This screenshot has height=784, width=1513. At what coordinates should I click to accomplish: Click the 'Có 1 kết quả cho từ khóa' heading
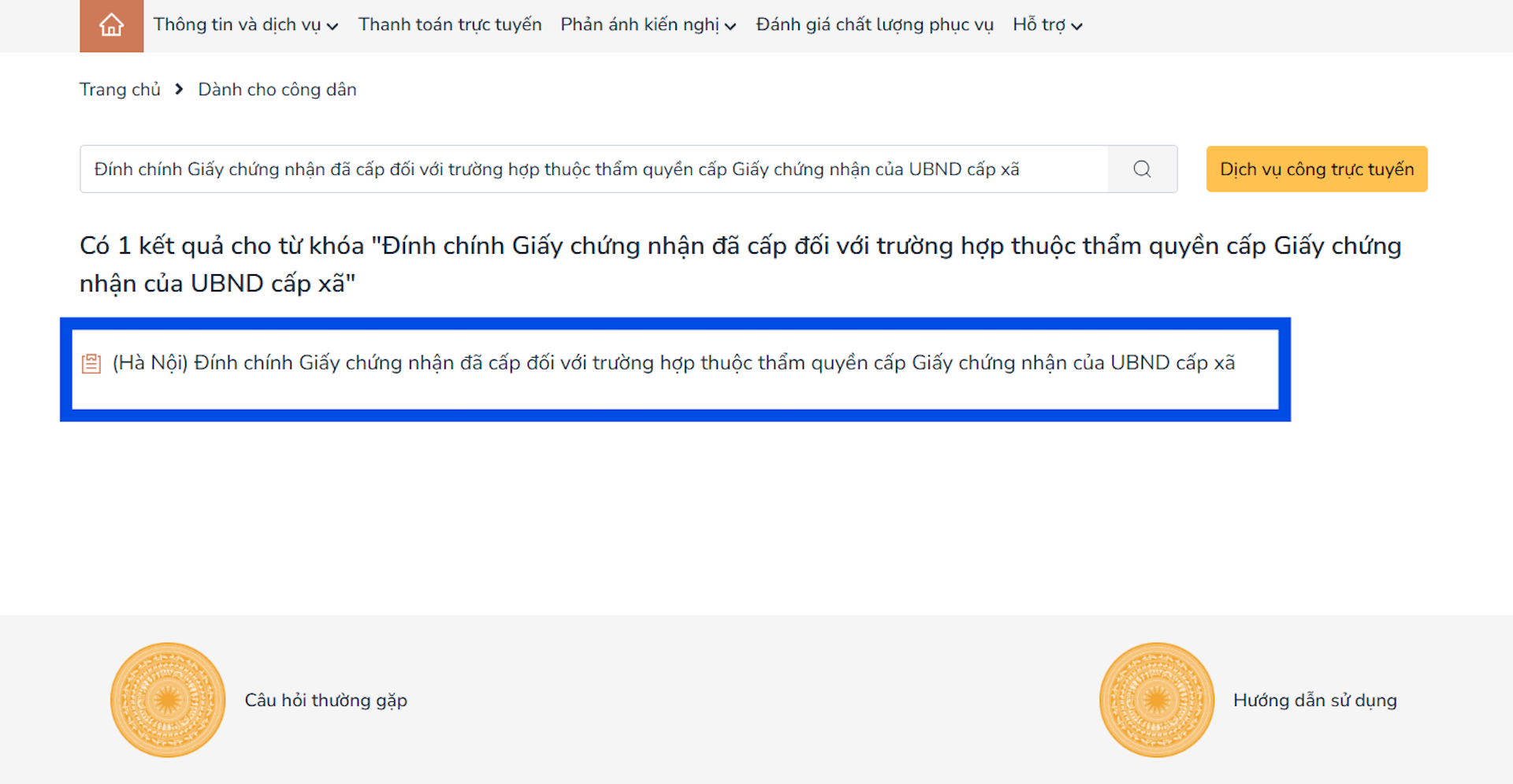(741, 264)
